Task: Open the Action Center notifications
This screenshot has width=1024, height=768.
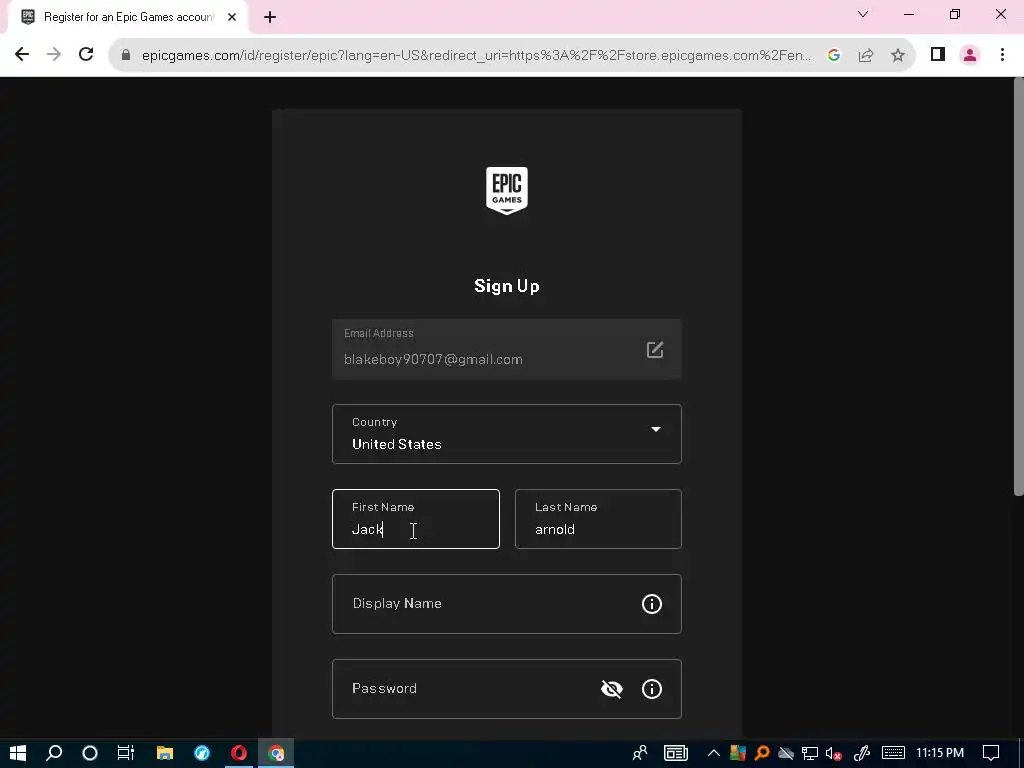Action: coord(991,753)
